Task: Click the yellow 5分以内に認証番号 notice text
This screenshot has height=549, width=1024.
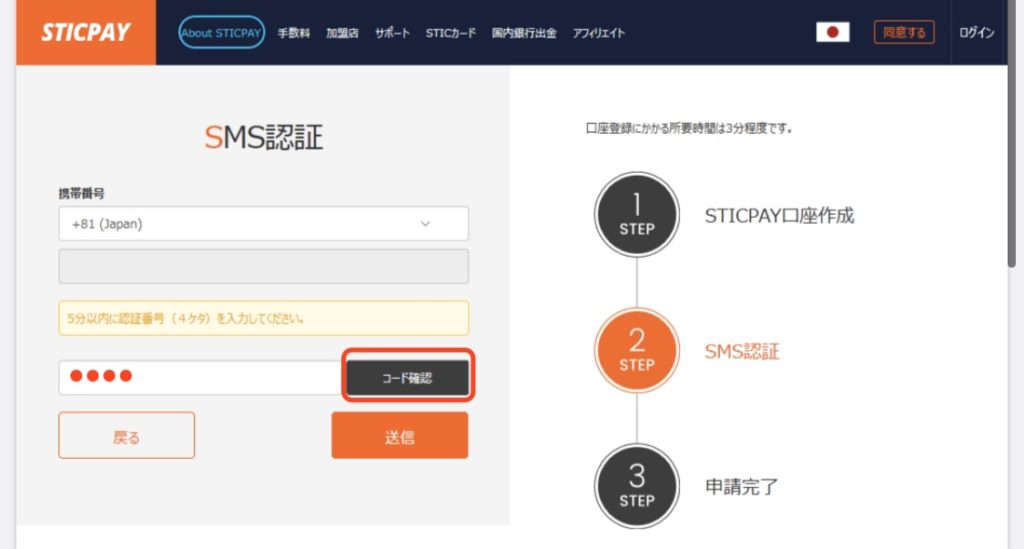Action: pyautogui.click(x=185, y=319)
